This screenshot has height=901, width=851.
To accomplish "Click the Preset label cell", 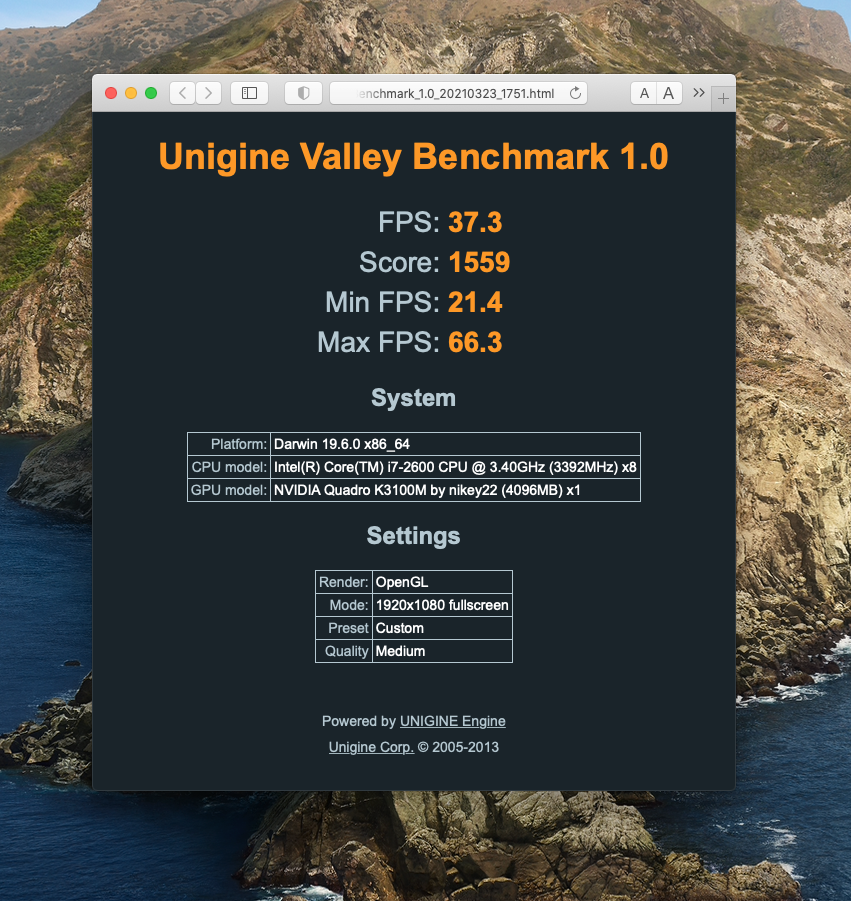I will [344, 628].
